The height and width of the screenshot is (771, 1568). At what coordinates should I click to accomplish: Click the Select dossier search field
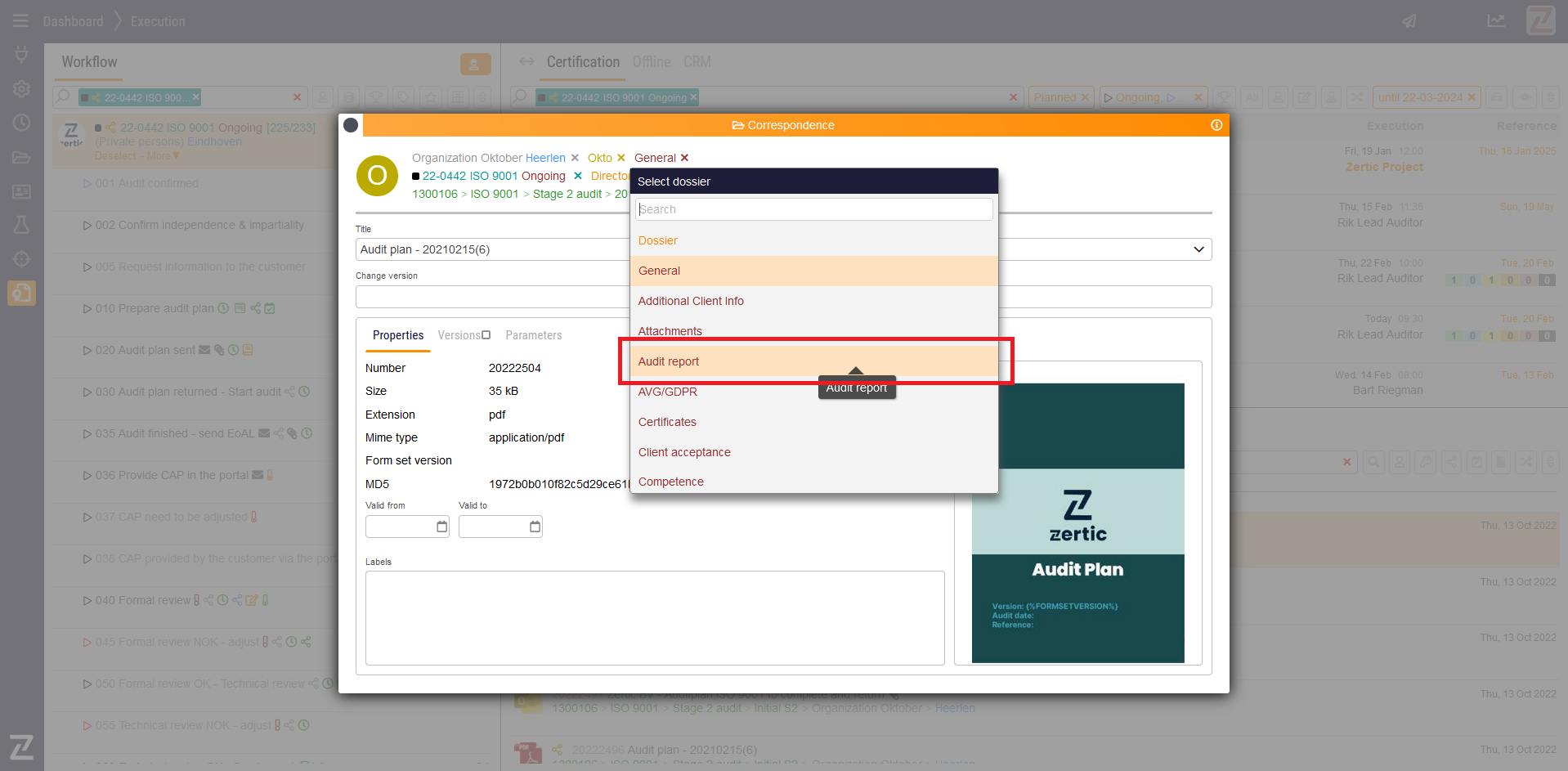coord(813,209)
